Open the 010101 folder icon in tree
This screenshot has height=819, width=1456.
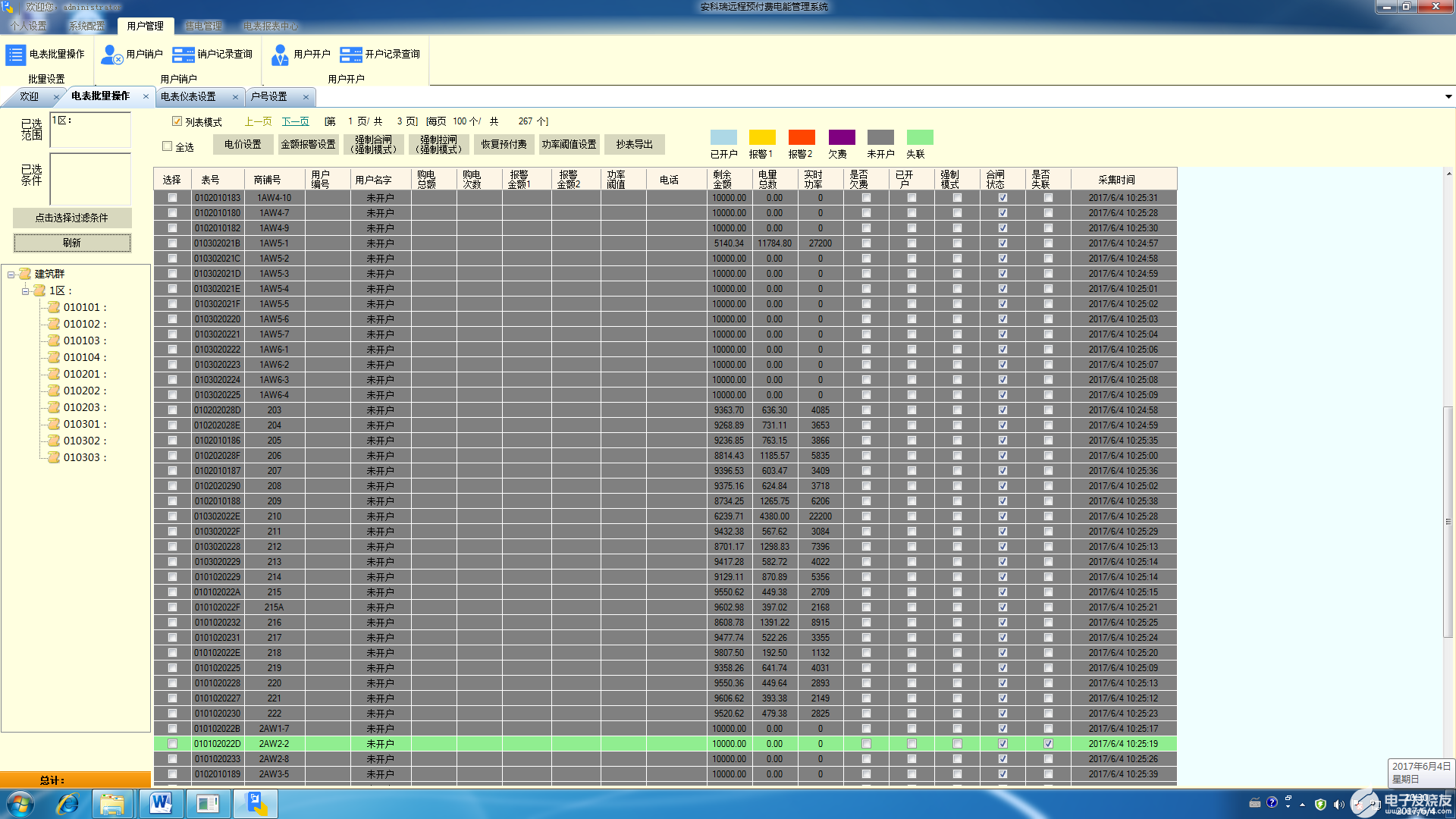[x=54, y=307]
